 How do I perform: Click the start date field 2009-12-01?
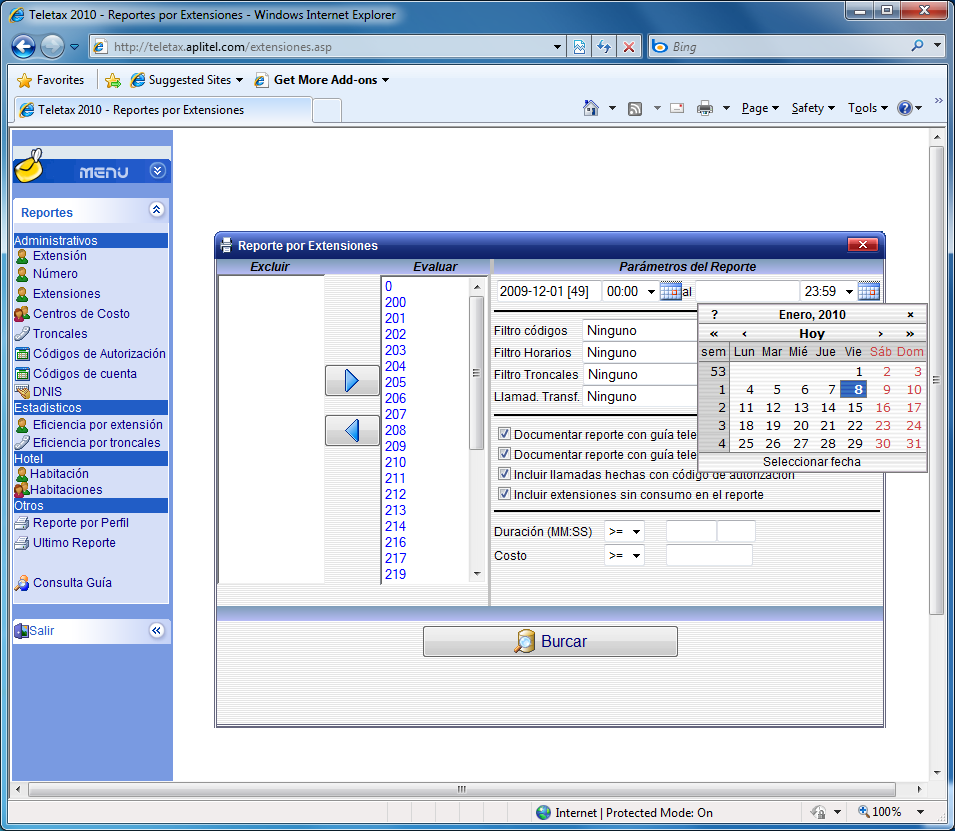pyautogui.click(x=549, y=291)
